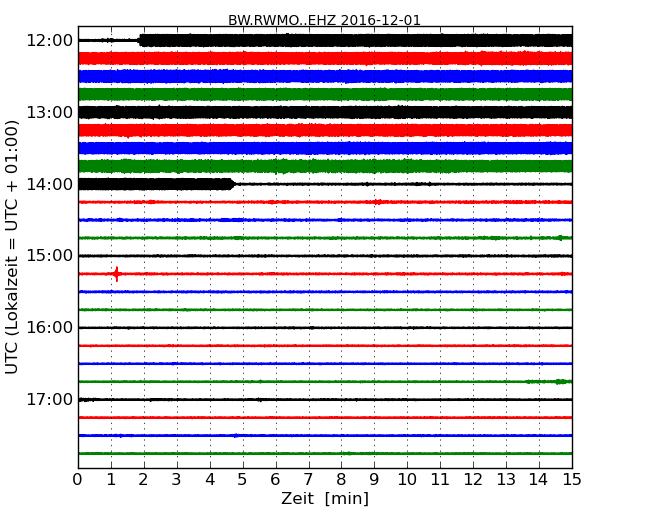Click the x-axis tick label 13
The image size is (650, 520).
[x=506, y=480]
